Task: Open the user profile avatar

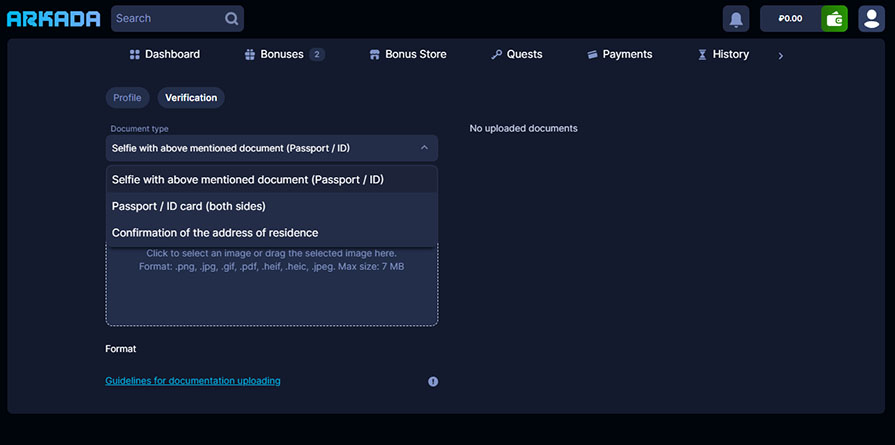Action: pos(871,19)
